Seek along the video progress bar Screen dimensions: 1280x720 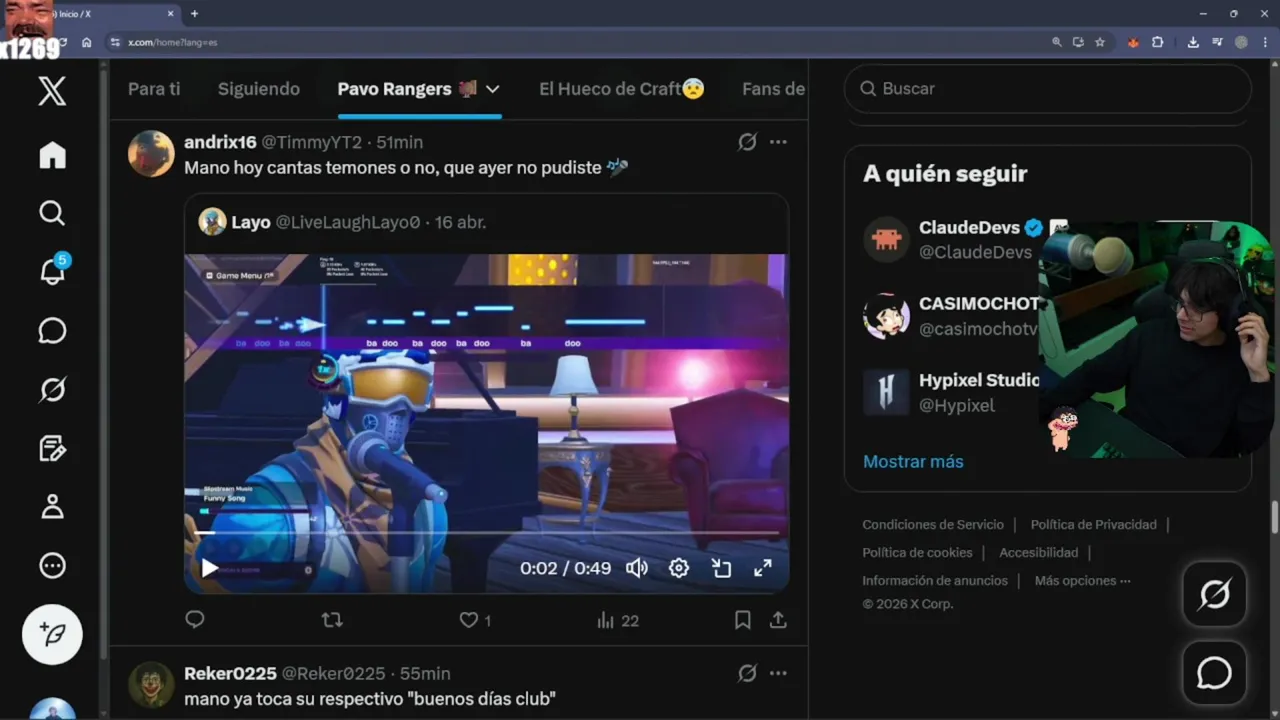(x=486, y=533)
